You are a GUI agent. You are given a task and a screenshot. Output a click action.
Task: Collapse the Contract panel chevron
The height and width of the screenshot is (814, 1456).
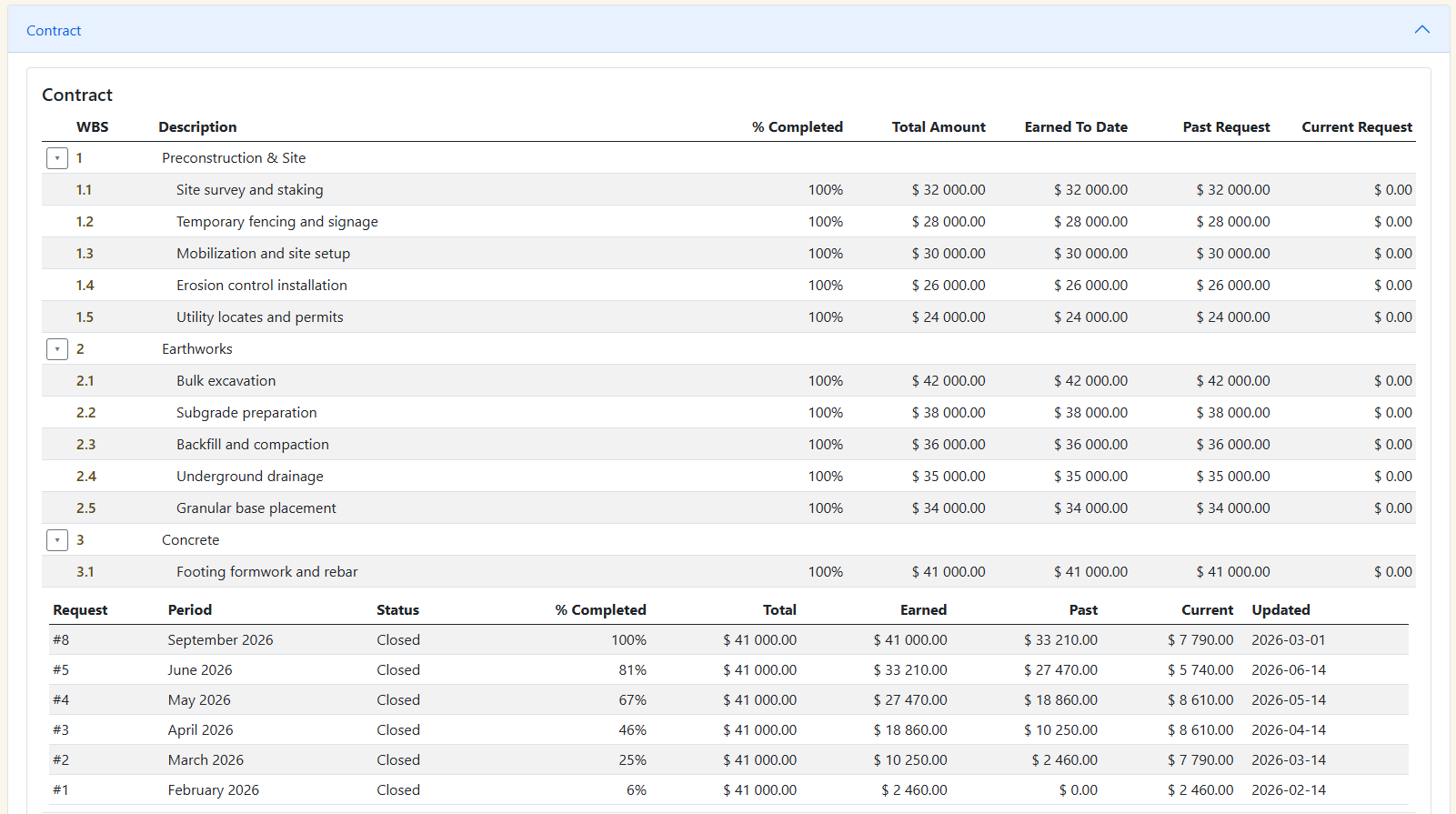[x=1421, y=30]
